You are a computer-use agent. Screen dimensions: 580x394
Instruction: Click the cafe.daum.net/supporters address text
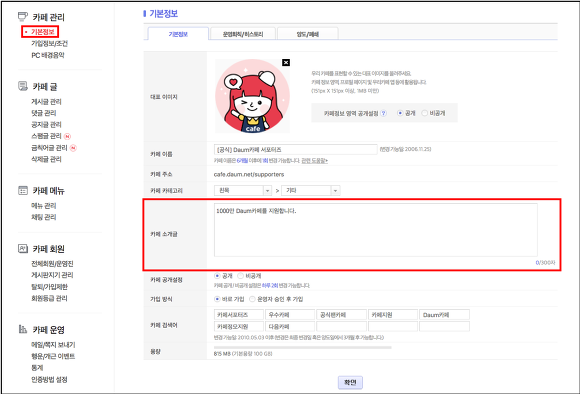pos(249,174)
